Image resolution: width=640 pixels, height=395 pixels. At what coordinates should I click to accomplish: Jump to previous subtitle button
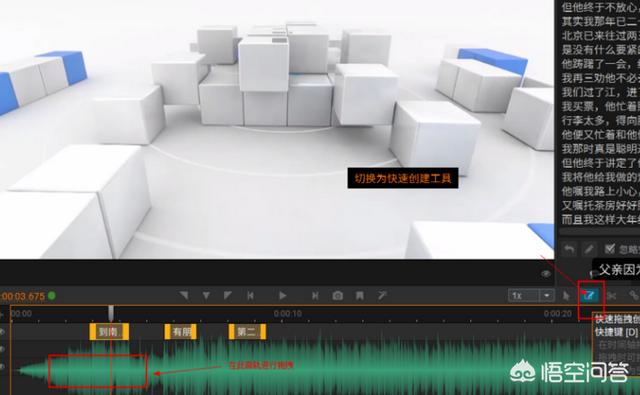point(250,295)
